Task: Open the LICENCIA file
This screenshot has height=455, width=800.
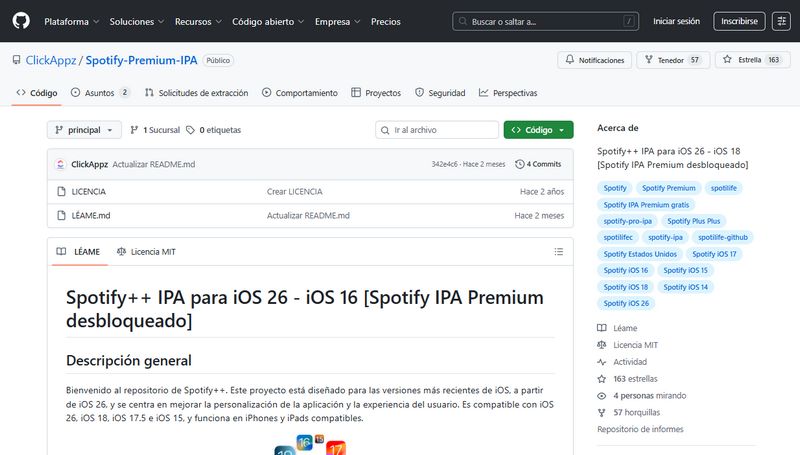Action: 89,192
